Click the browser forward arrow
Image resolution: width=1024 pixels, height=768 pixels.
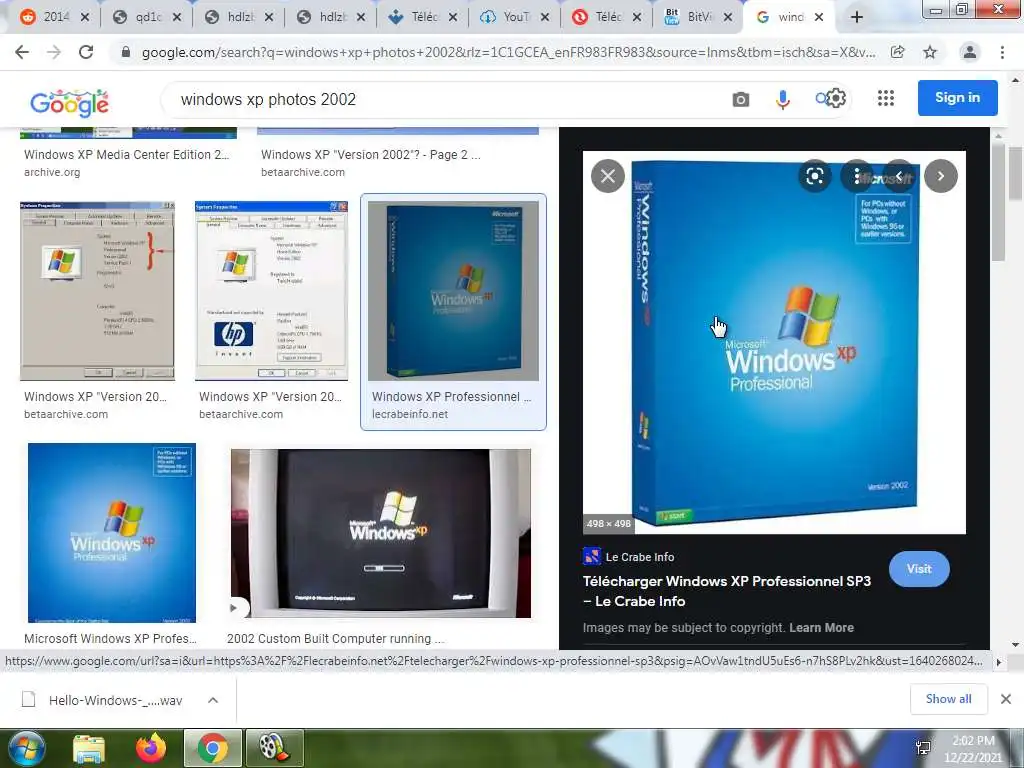pos(54,52)
